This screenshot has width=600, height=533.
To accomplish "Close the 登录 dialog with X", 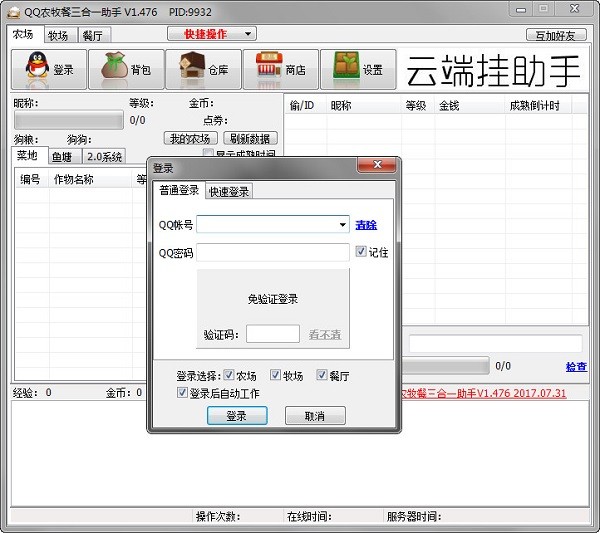I will point(377,165).
